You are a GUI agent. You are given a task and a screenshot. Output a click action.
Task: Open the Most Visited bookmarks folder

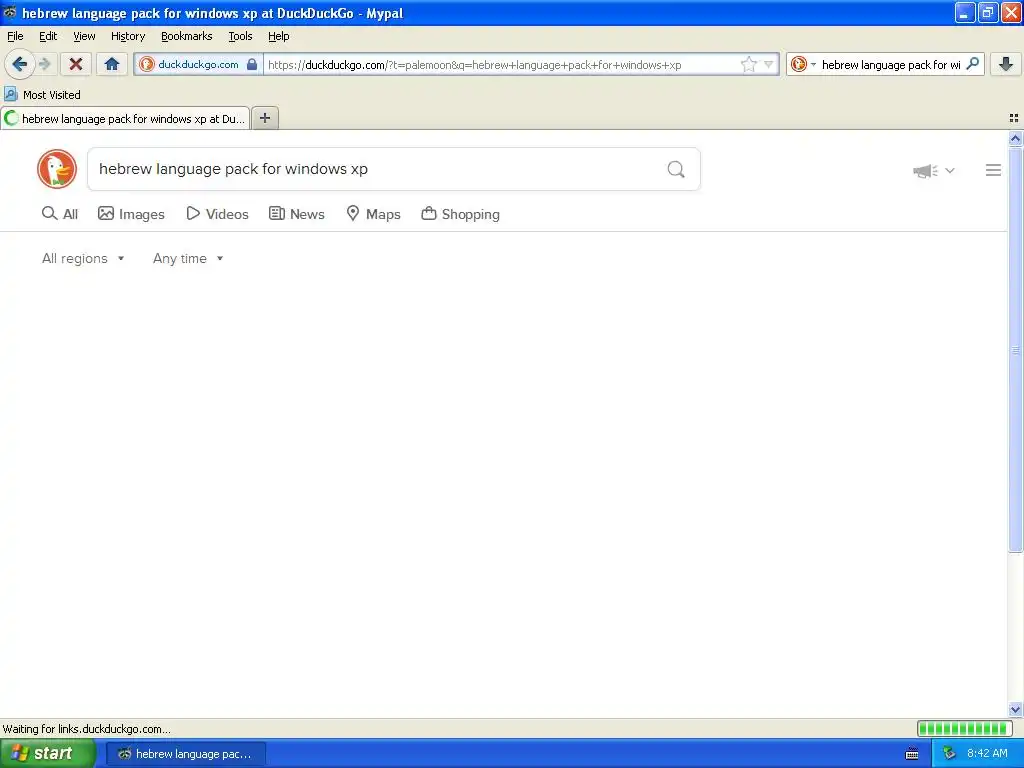(43, 95)
